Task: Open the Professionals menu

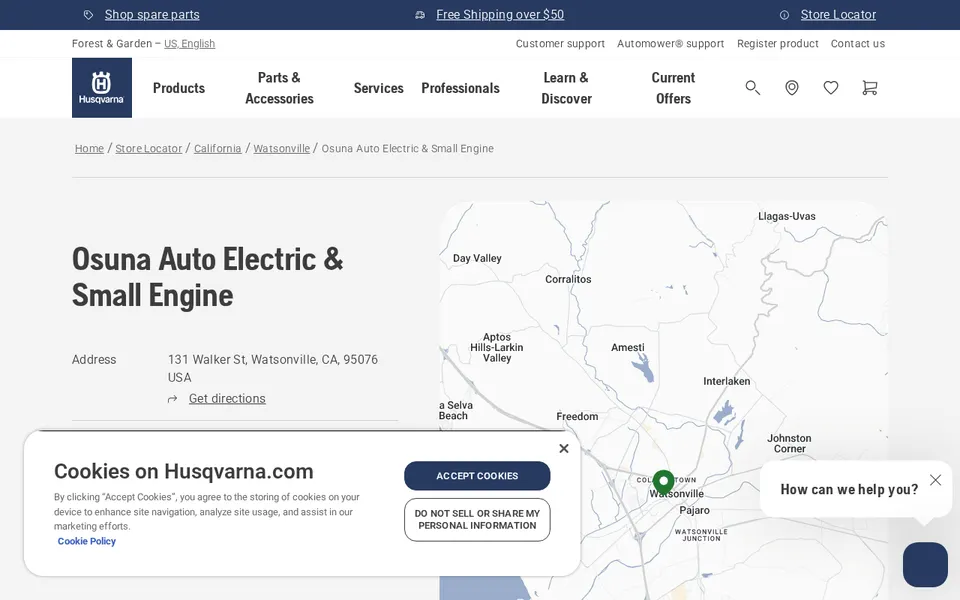Action: coord(460,88)
